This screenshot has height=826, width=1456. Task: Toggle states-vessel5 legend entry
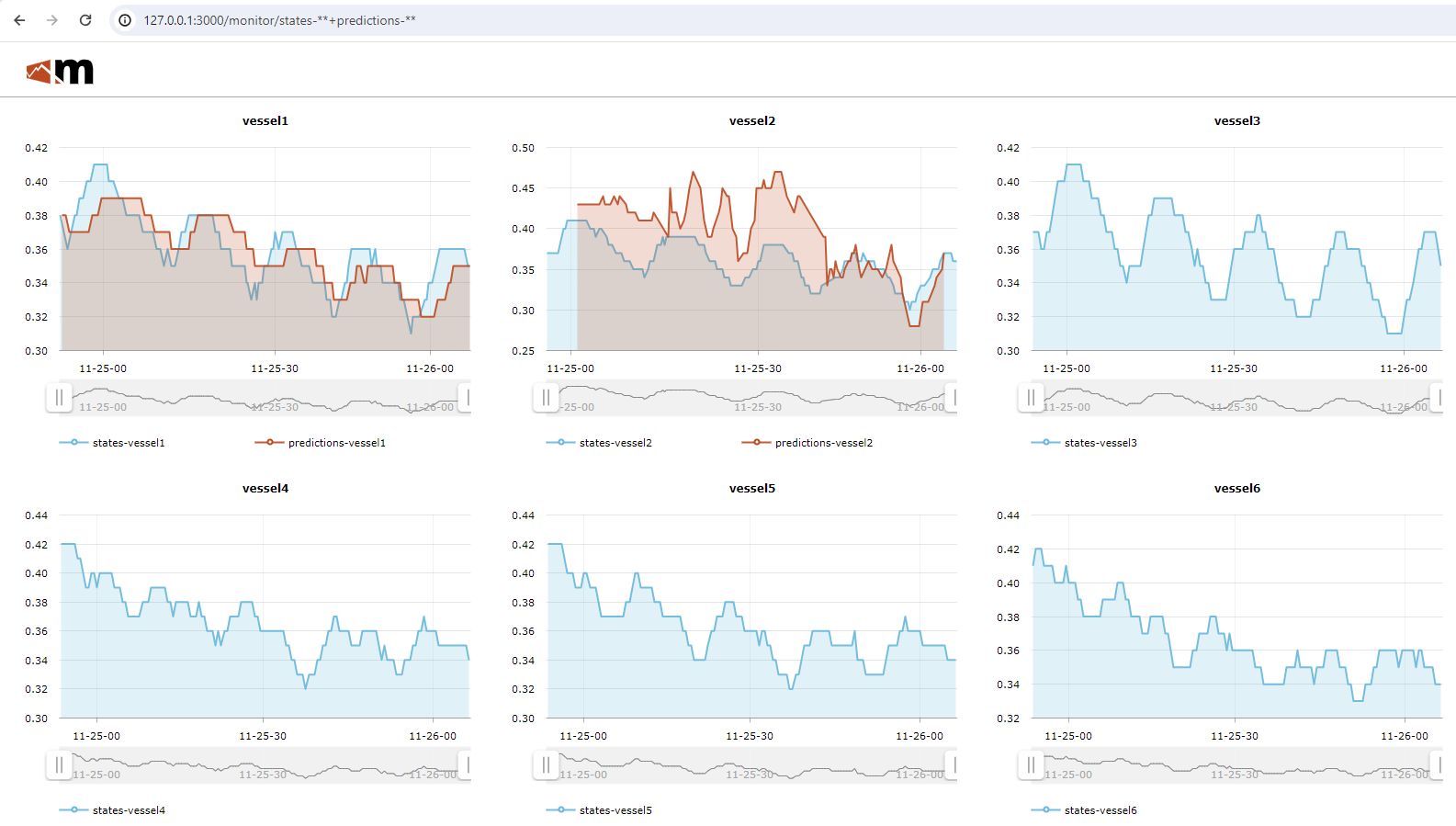pyautogui.click(x=599, y=810)
